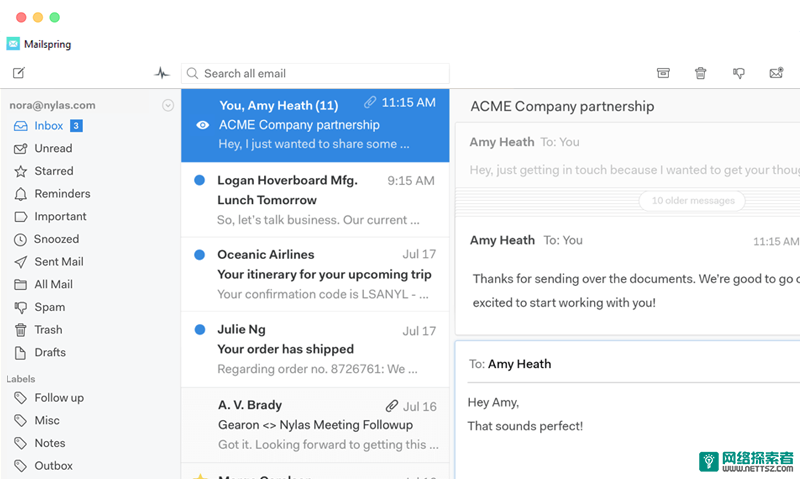Click Amy Heath sender name in 11:15 AM message
800x479 pixels.
502,240
